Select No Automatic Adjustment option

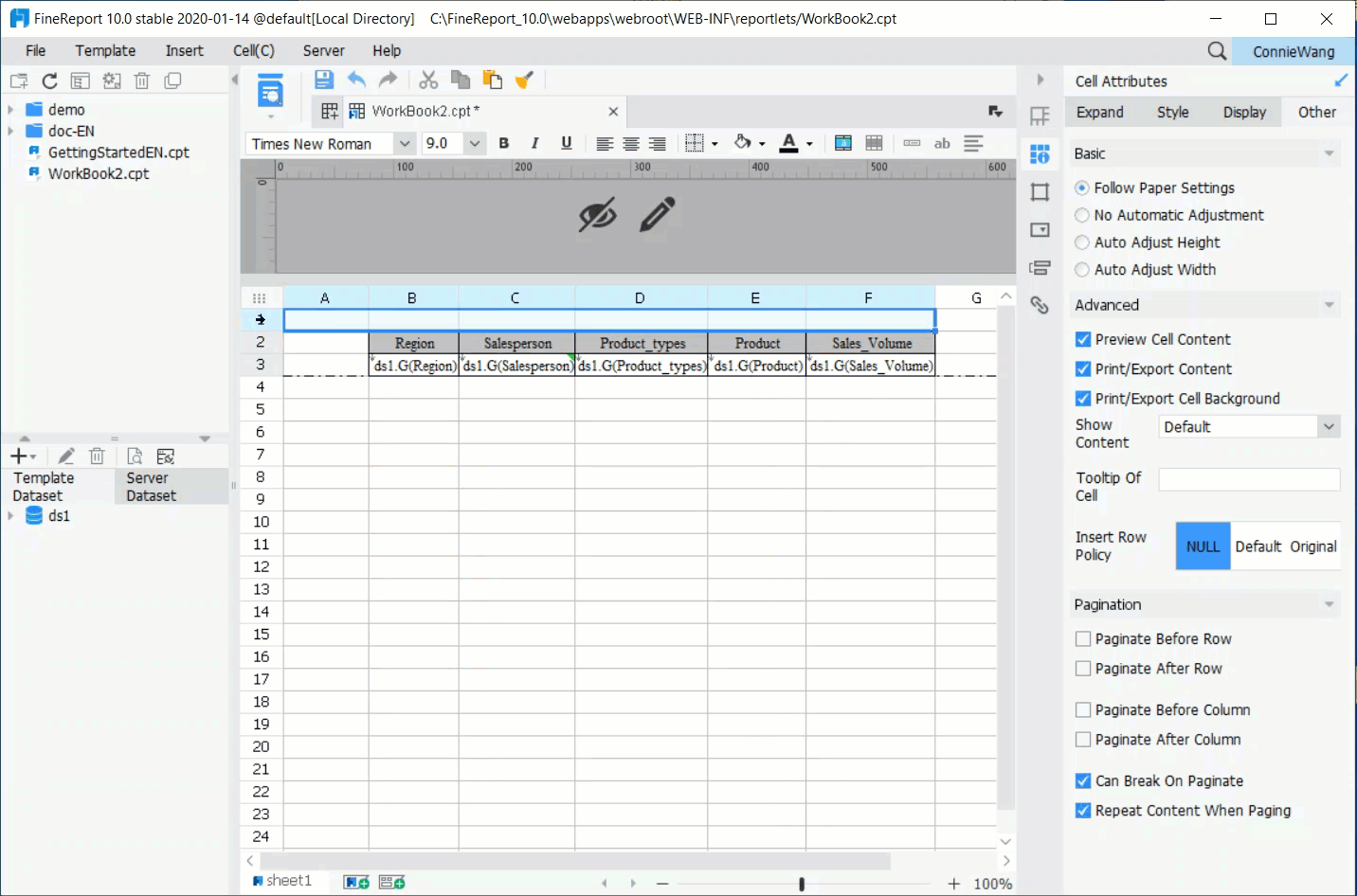point(1082,216)
